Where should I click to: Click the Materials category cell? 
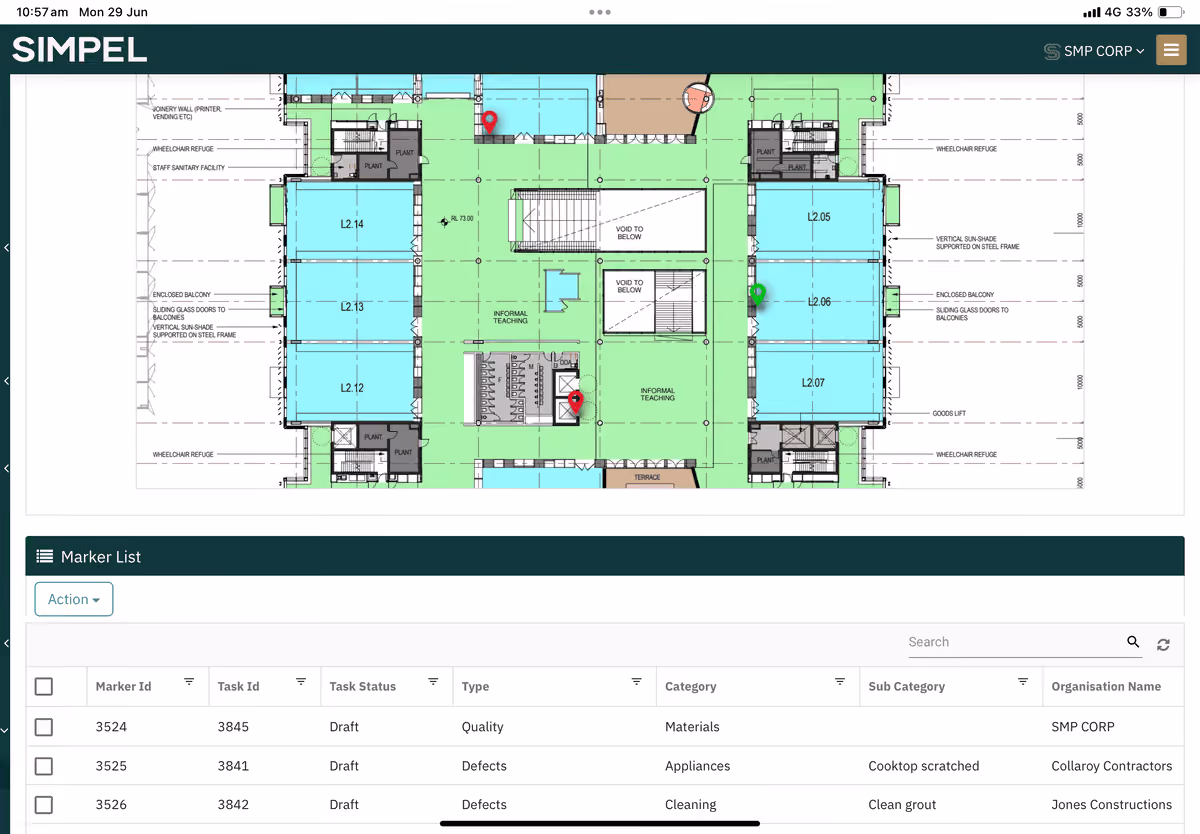point(692,727)
